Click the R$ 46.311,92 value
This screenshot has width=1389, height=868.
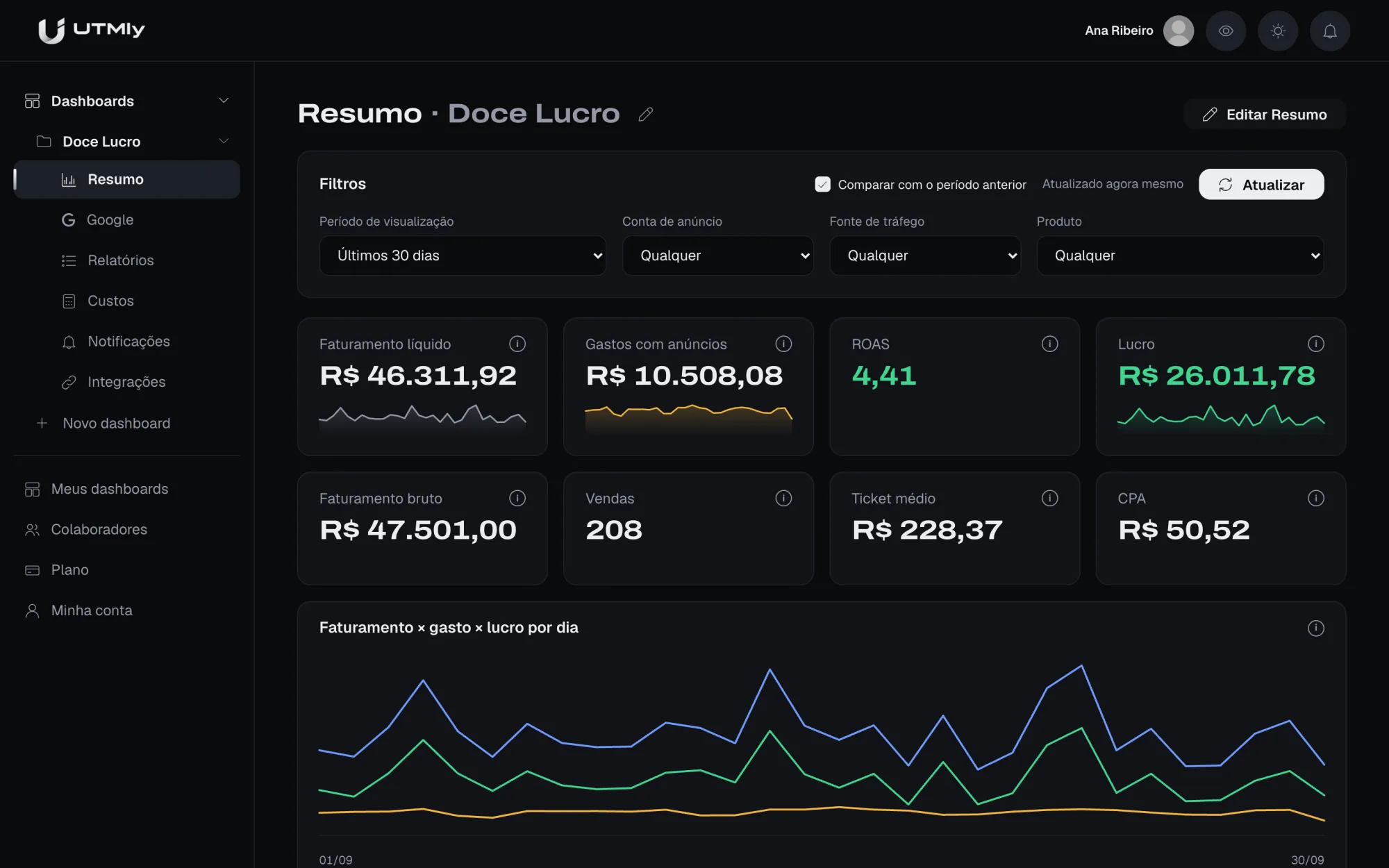tap(418, 376)
